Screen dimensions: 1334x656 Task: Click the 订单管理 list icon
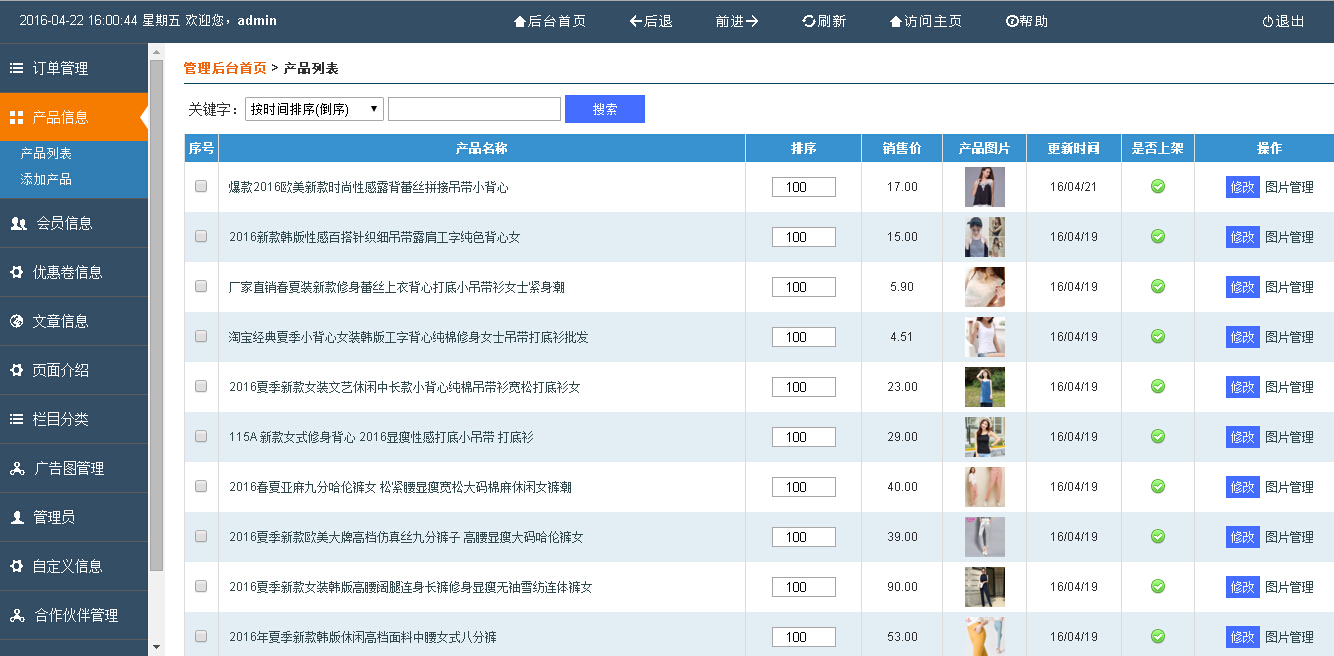tap(16, 68)
